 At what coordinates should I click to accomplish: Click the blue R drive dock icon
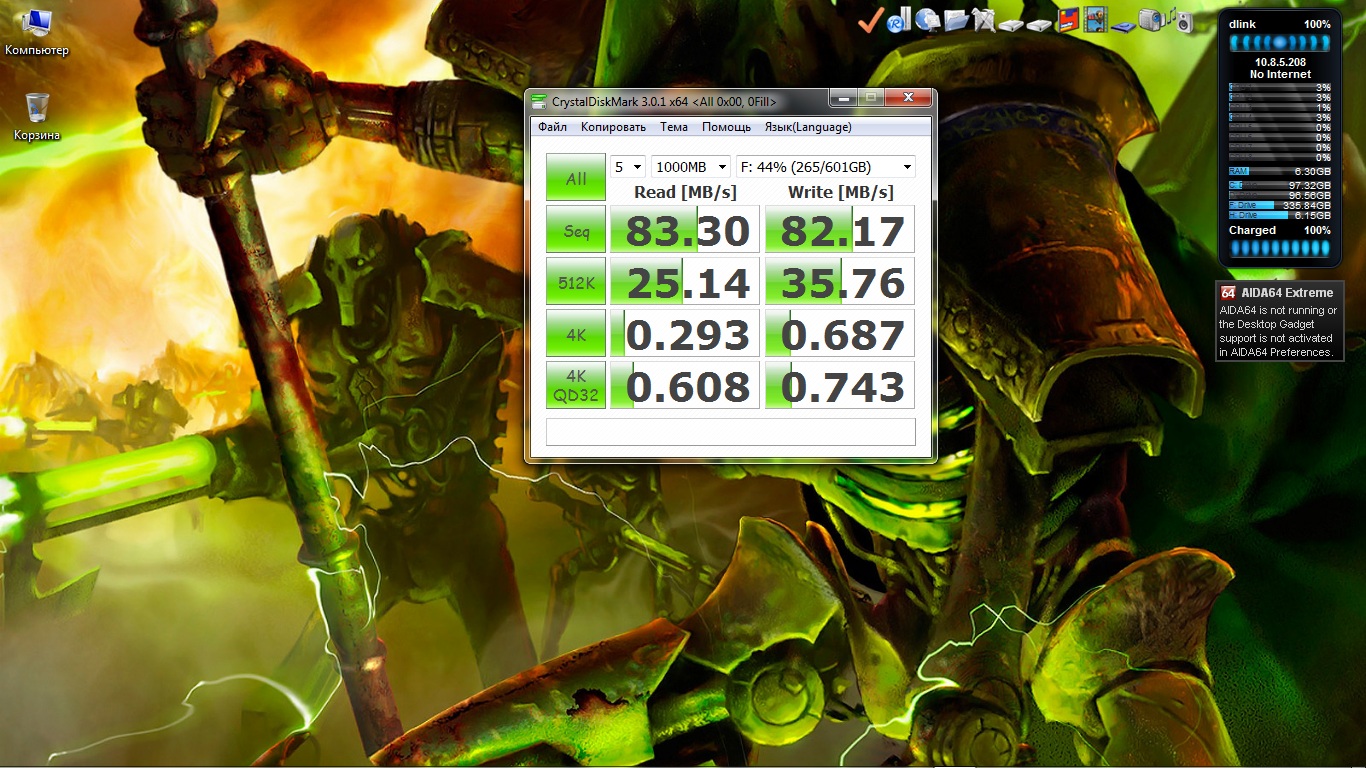pyautogui.click(x=898, y=19)
